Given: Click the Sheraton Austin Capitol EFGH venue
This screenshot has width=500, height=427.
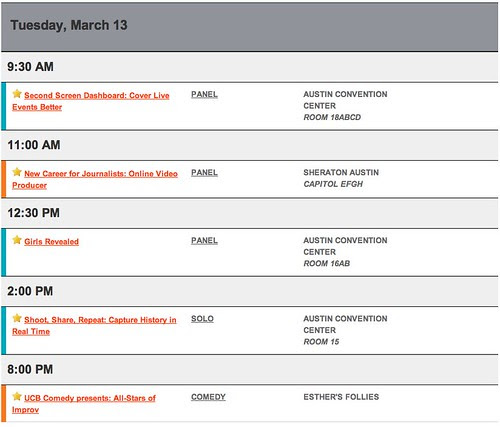Looking at the screenshot, I should (341, 178).
